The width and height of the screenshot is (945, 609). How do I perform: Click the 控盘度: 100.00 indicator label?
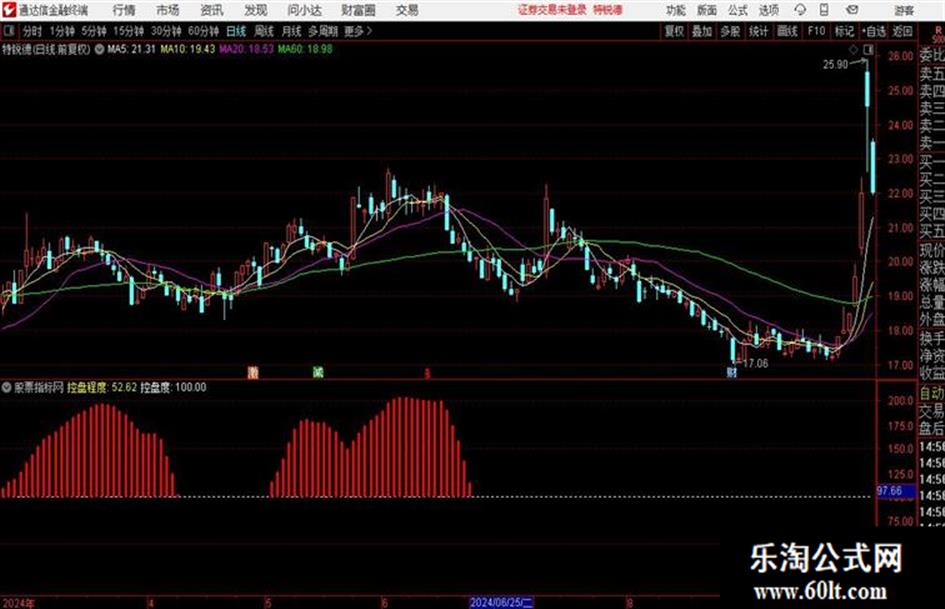coord(174,387)
